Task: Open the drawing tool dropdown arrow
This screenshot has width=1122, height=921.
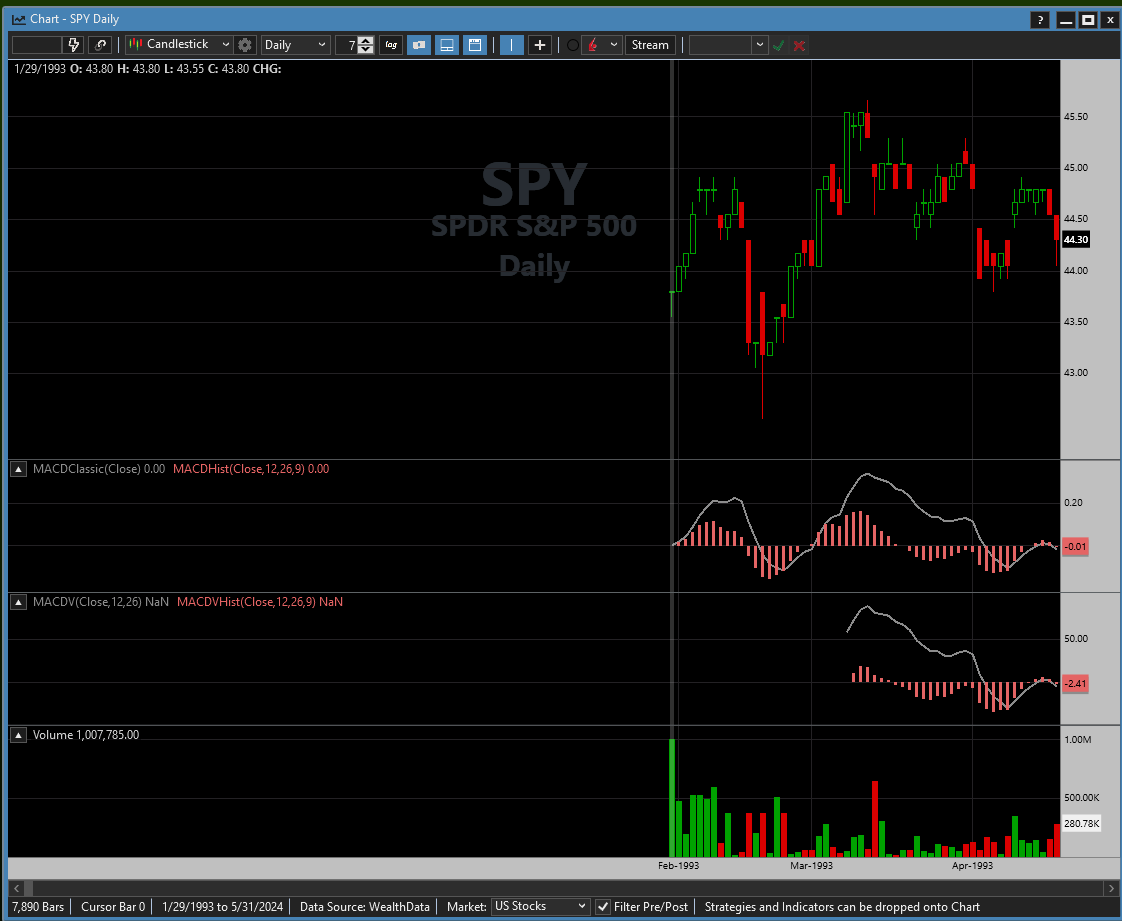Action: click(x=613, y=45)
